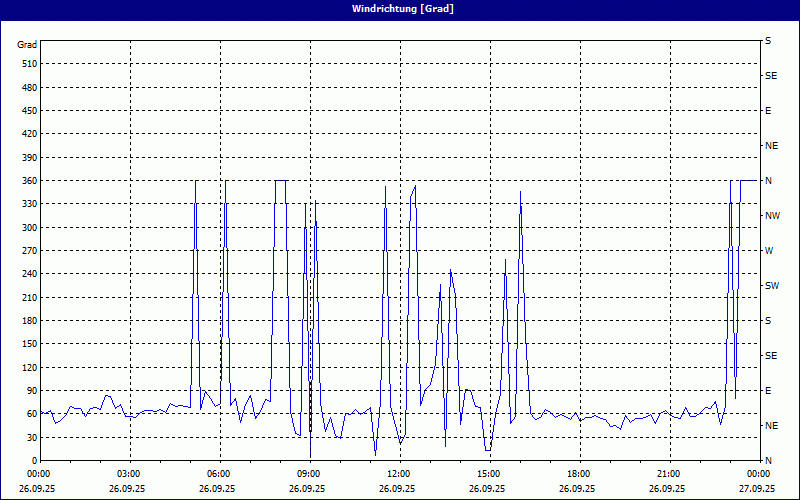Click the SW compass label on the right axis

click(772, 286)
